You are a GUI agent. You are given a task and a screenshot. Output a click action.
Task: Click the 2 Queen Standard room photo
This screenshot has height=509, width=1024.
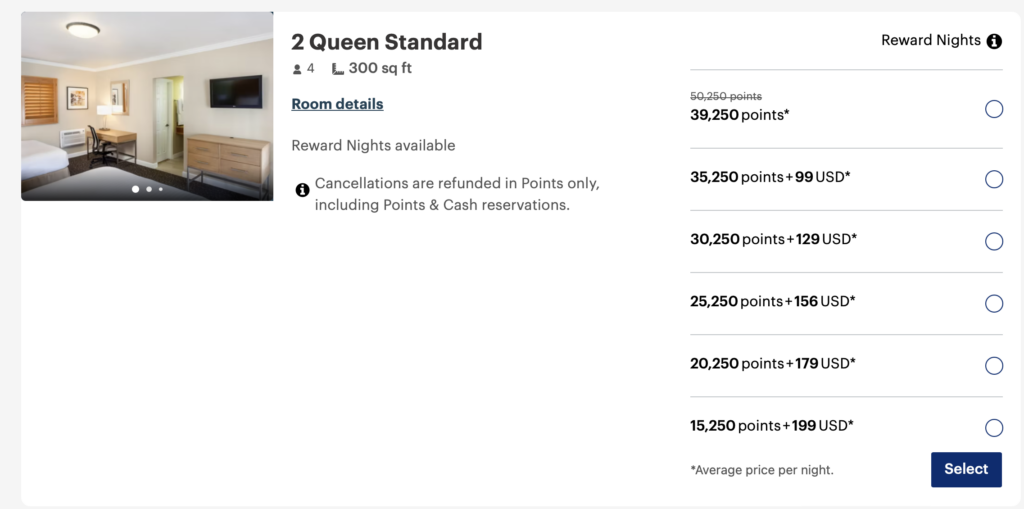tap(147, 100)
